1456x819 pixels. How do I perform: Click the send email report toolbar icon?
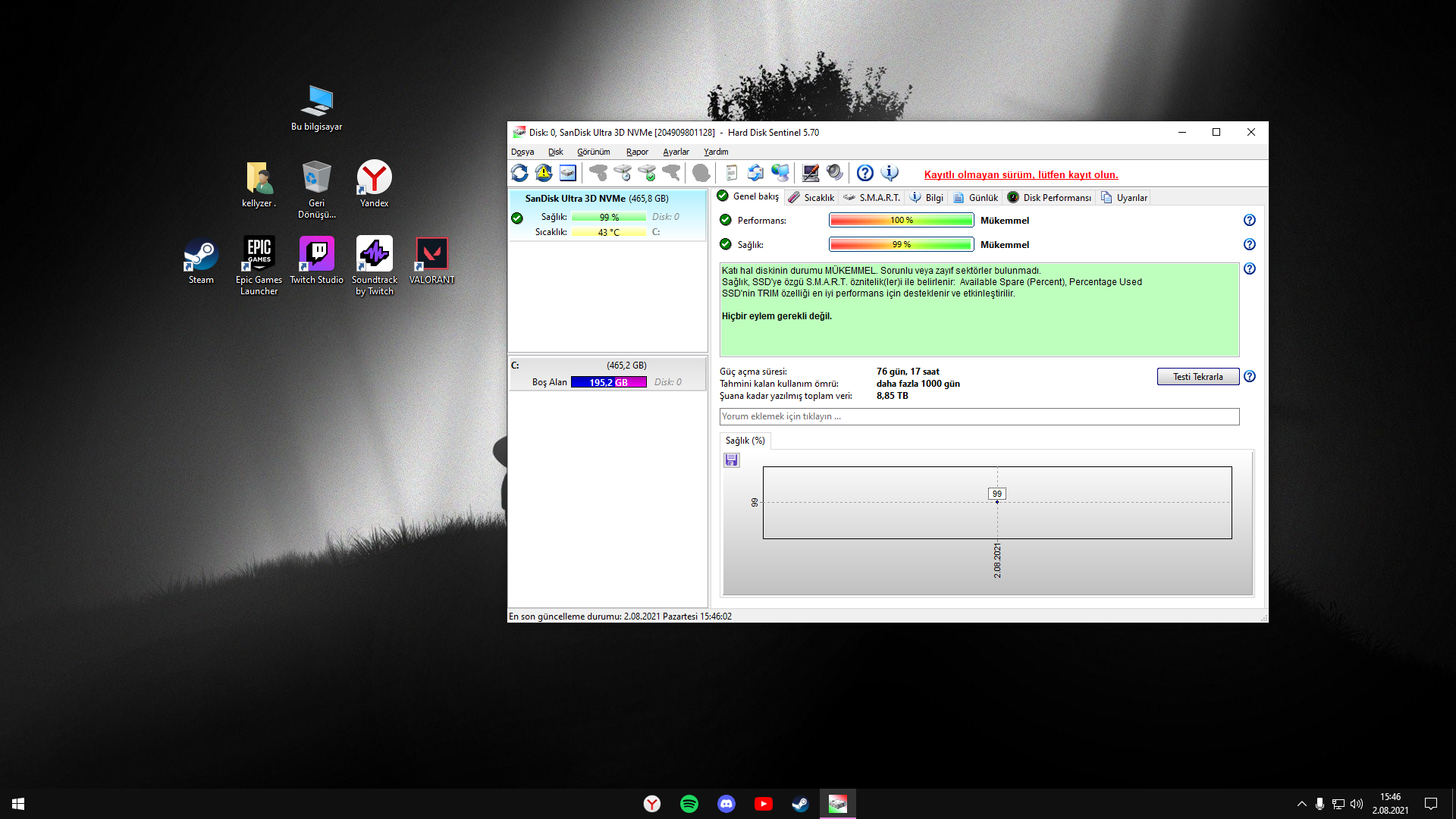pos(755,174)
